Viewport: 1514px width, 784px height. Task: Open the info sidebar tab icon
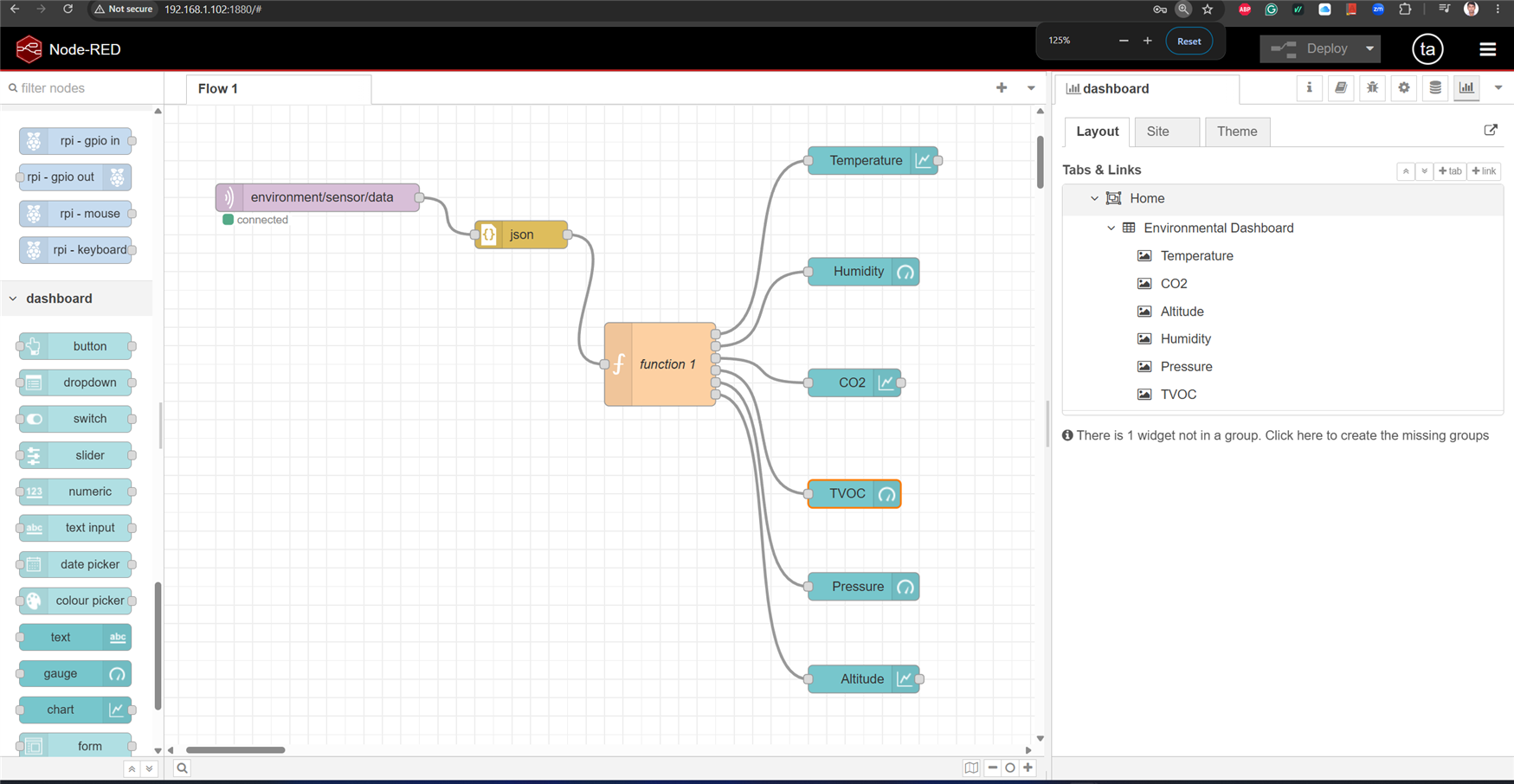1309,88
